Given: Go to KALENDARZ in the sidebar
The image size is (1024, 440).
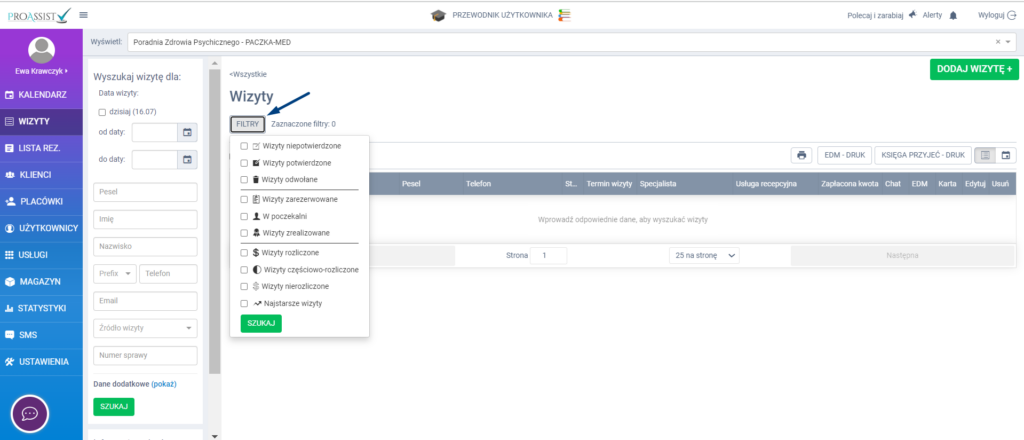Looking at the screenshot, I should pyautogui.click(x=41, y=95).
